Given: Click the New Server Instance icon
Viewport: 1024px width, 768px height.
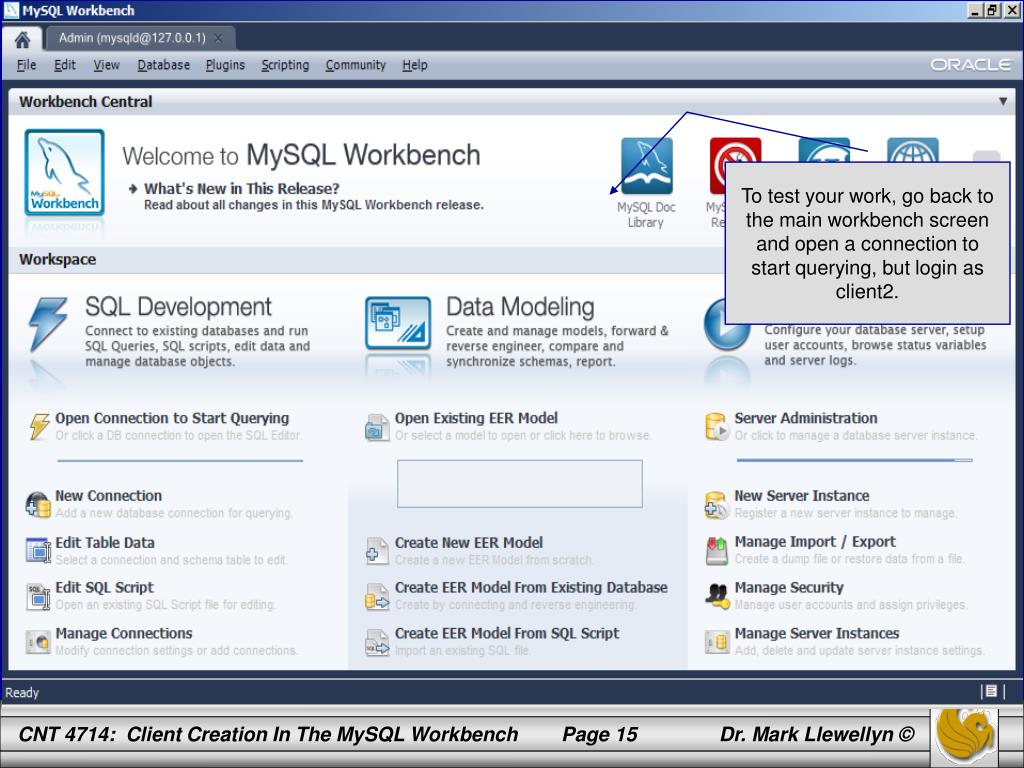Looking at the screenshot, I should tap(716, 505).
